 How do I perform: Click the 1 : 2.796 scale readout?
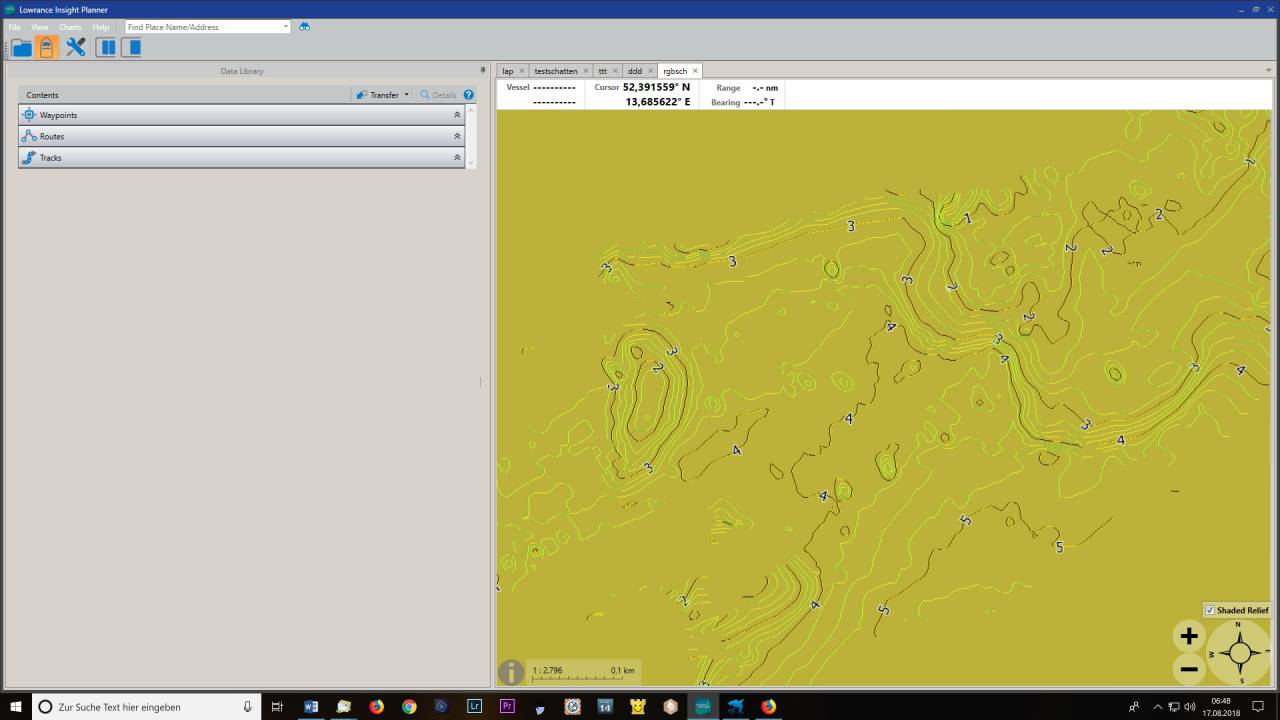coord(548,670)
